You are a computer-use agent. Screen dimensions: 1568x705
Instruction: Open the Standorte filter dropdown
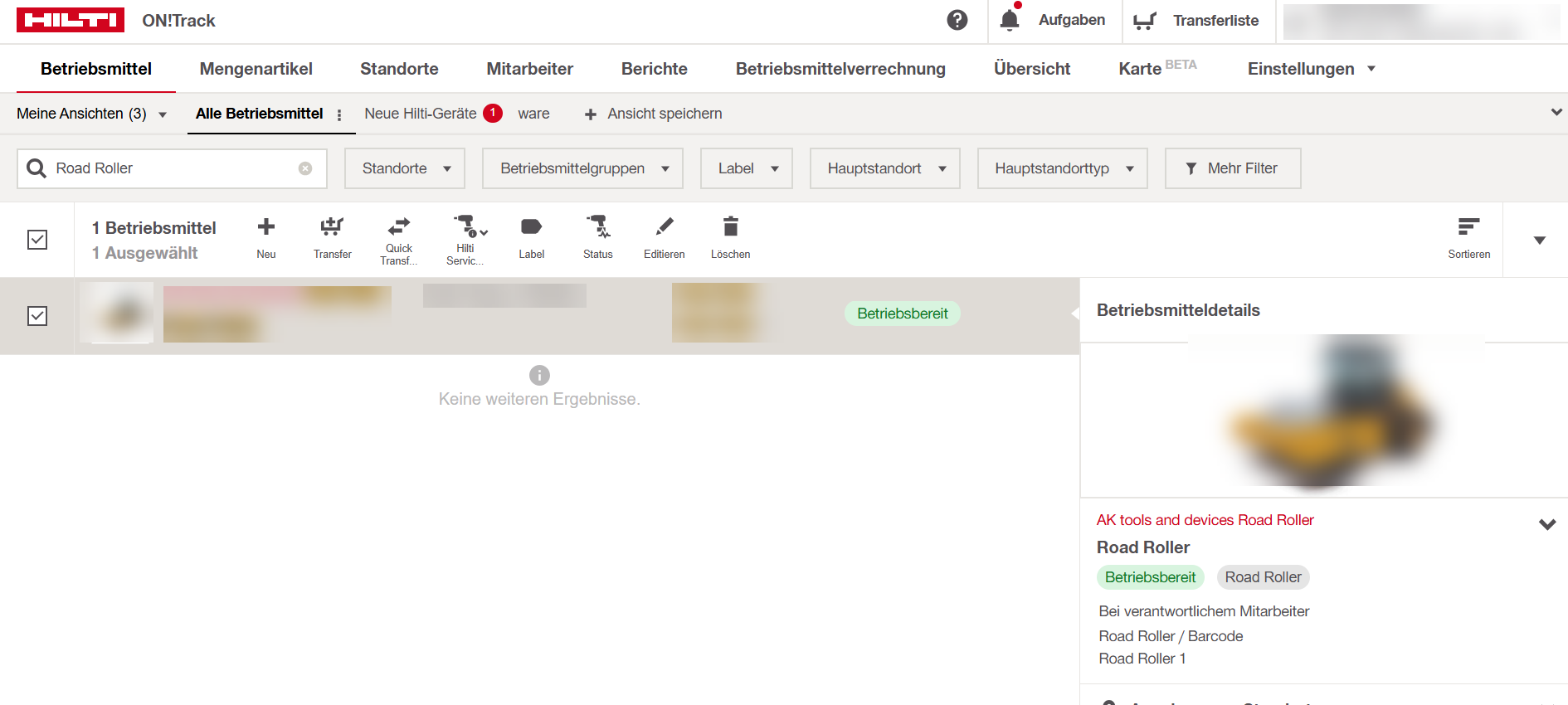tap(405, 168)
